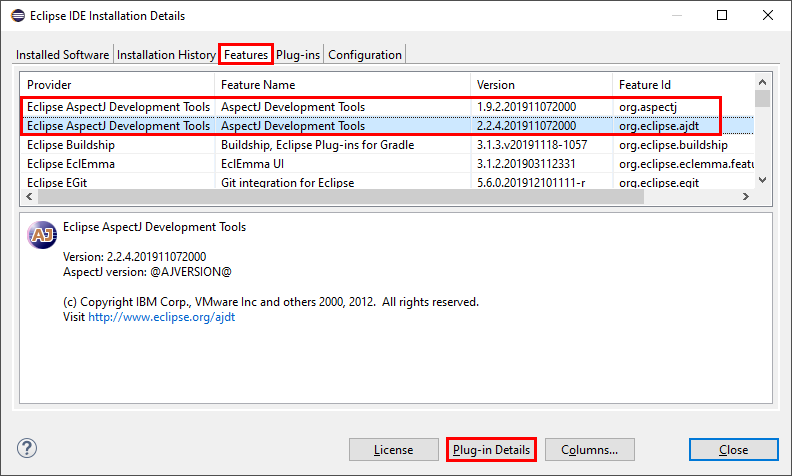Sort by Feature Name column header
Viewport: 792px width, 476px height.
pyautogui.click(x=342, y=85)
